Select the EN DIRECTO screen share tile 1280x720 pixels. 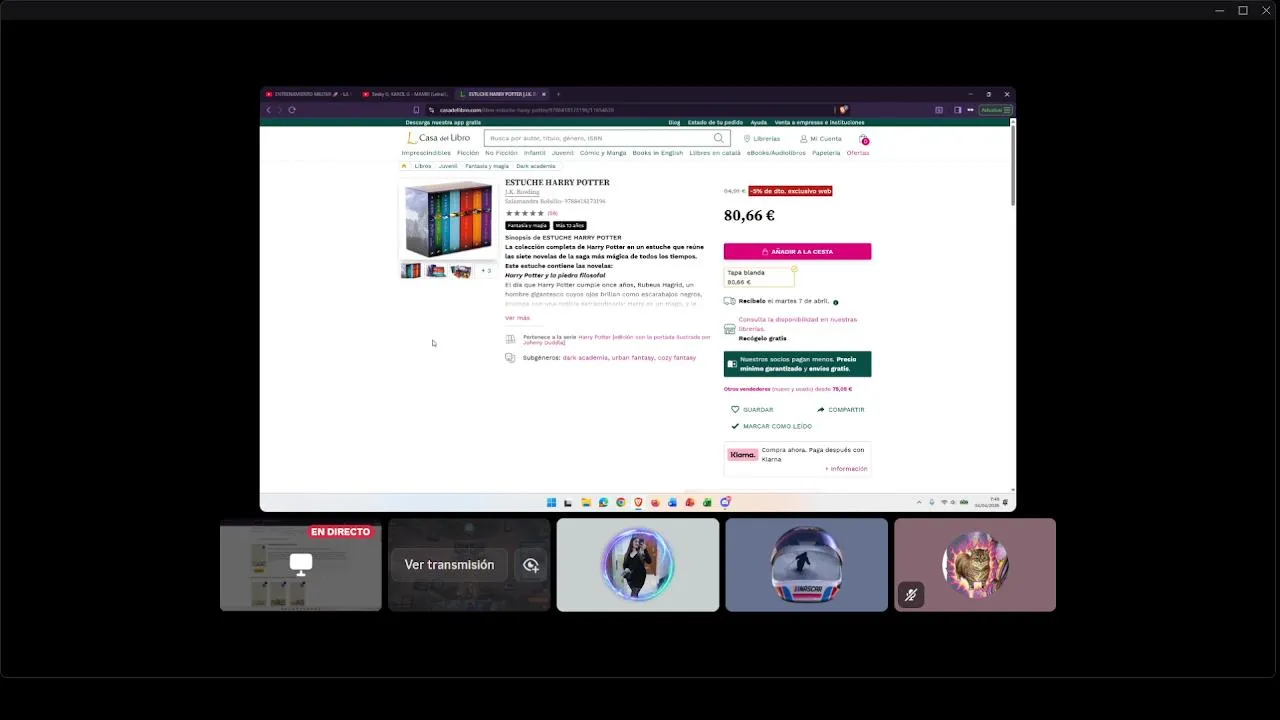pos(301,565)
